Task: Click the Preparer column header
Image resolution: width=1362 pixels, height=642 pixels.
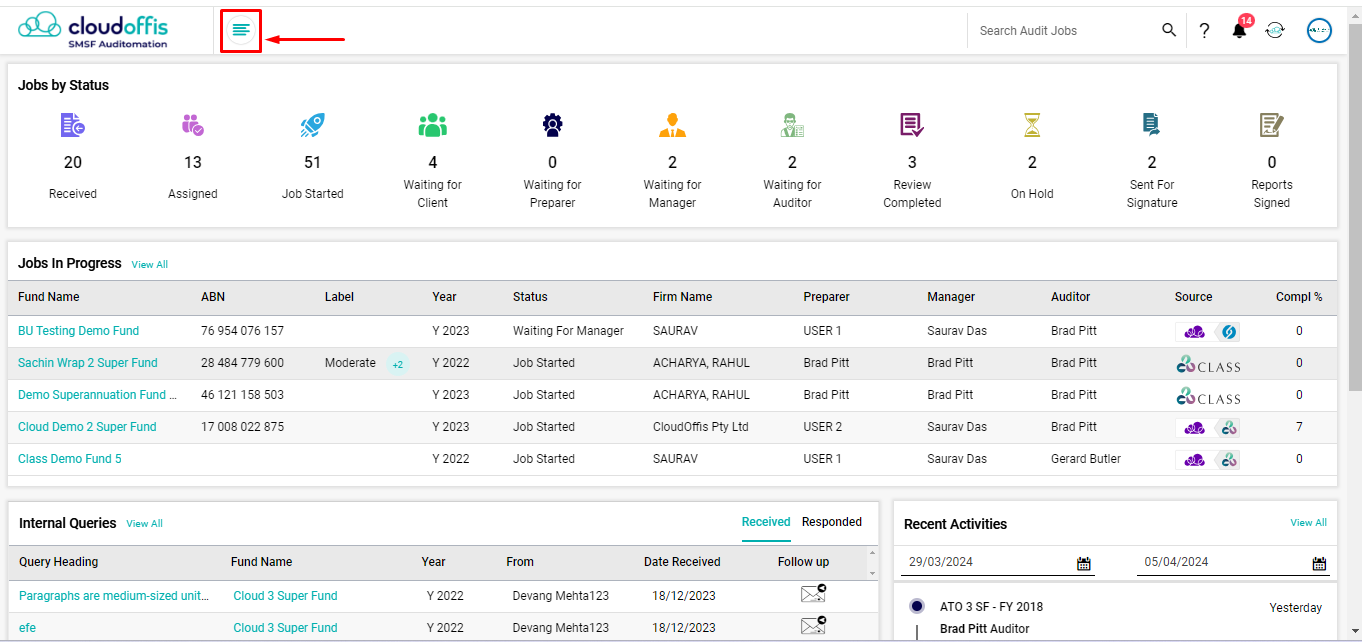Action: coord(826,297)
